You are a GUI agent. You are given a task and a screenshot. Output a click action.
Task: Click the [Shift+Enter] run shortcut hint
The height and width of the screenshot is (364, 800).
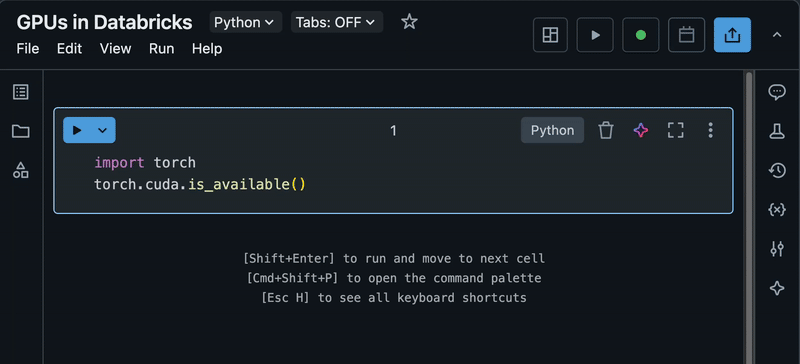pos(394,258)
